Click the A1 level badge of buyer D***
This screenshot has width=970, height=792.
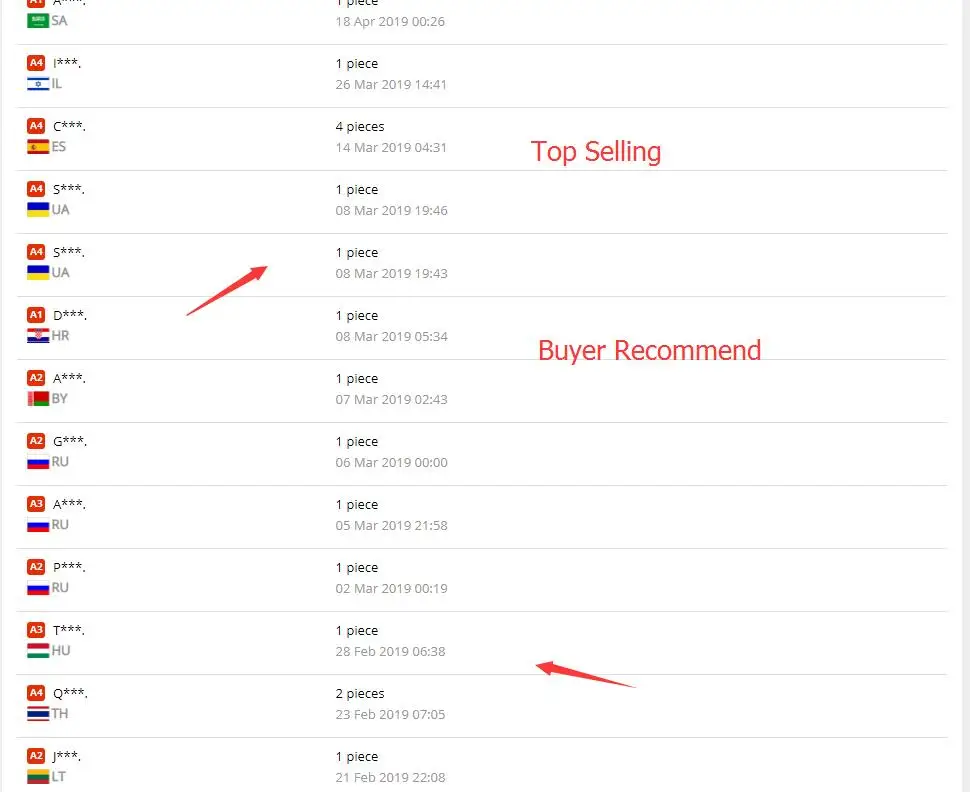point(36,315)
